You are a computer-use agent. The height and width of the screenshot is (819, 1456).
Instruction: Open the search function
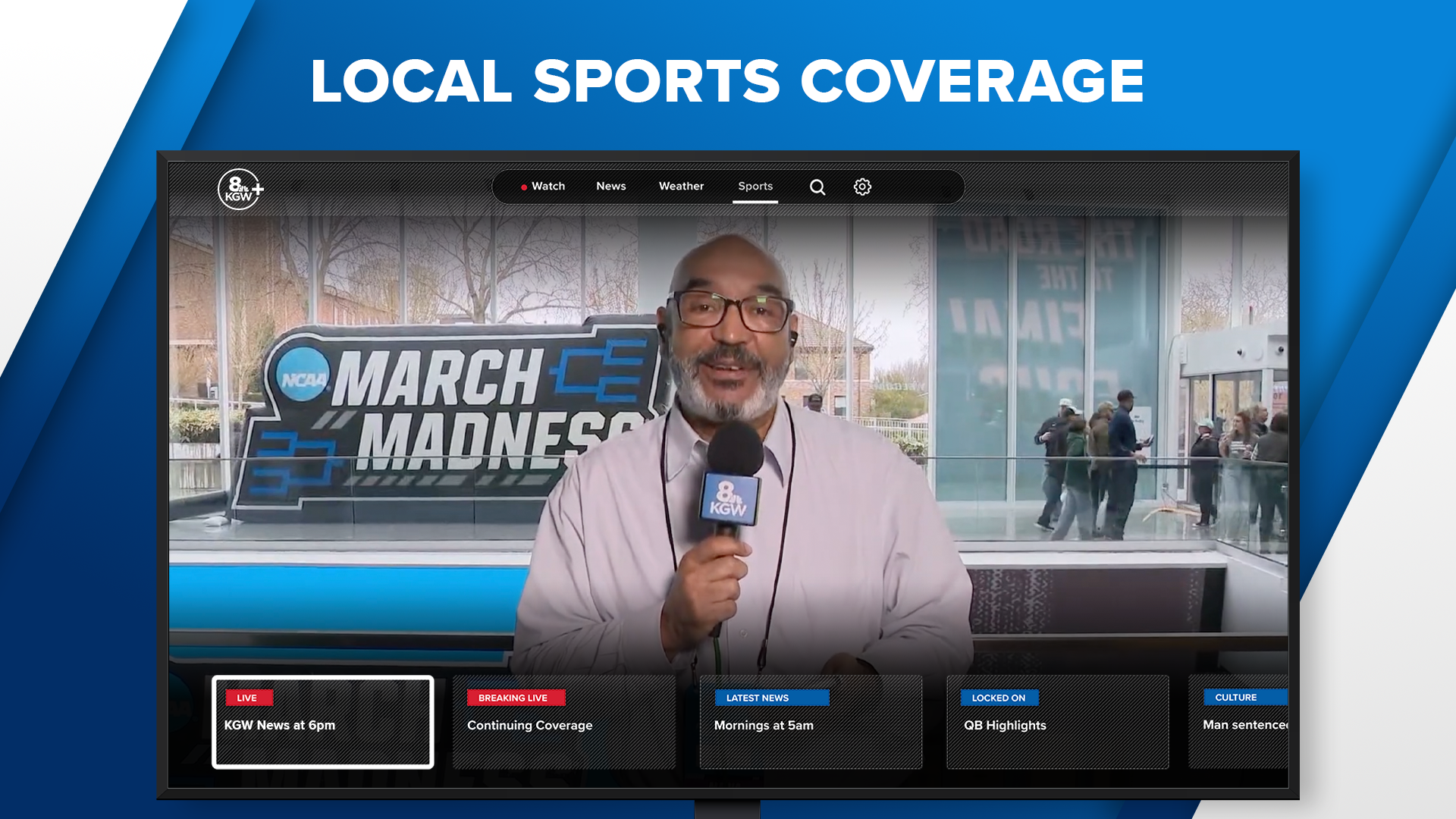pos(817,187)
